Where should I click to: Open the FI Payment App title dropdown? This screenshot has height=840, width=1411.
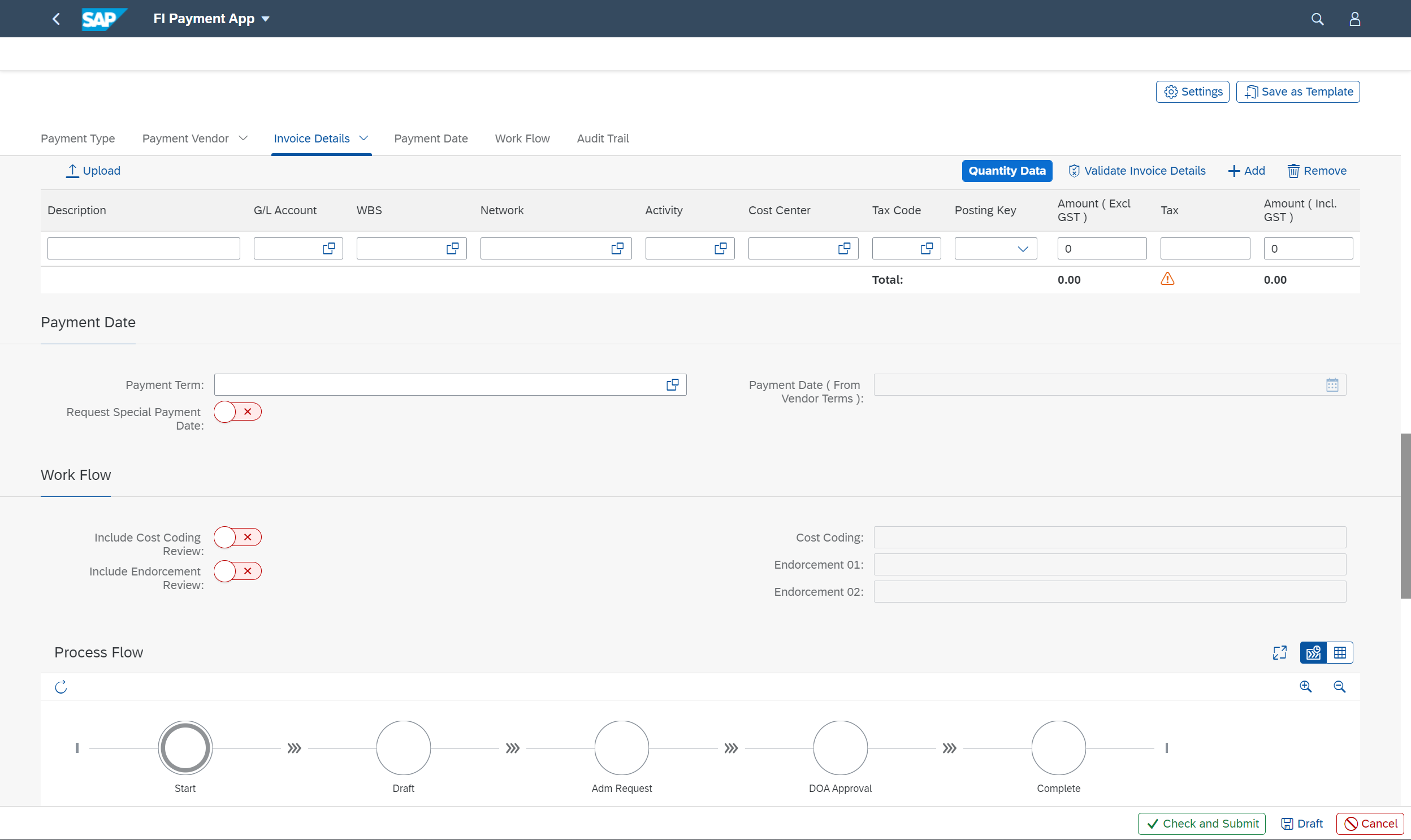pyautogui.click(x=266, y=18)
